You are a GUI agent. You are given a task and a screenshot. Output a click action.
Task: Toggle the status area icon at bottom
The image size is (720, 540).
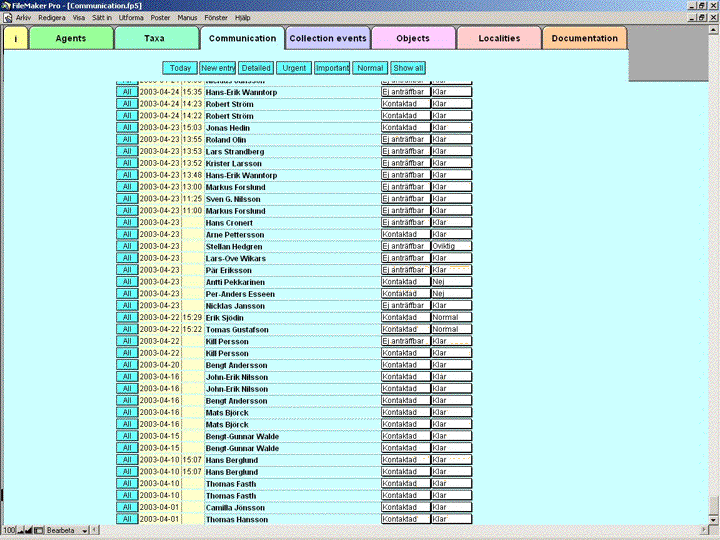click(41, 530)
